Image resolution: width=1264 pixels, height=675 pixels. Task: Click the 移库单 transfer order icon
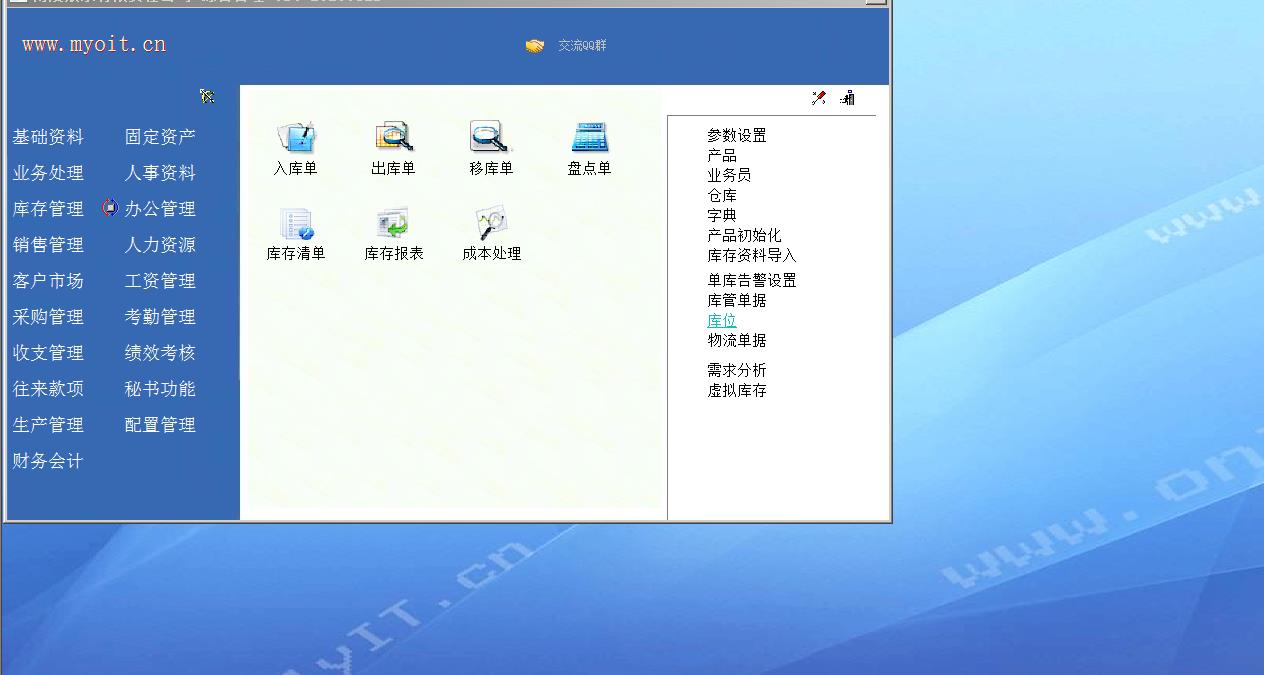click(490, 138)
